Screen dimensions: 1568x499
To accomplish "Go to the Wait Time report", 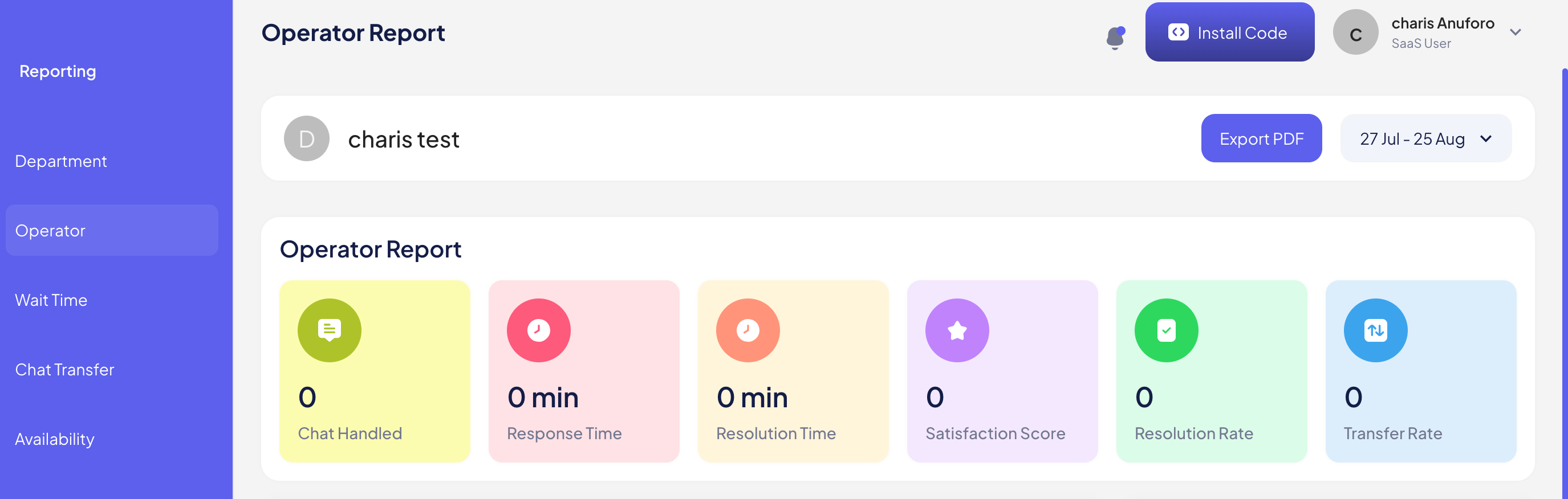I will click(51, 300).
